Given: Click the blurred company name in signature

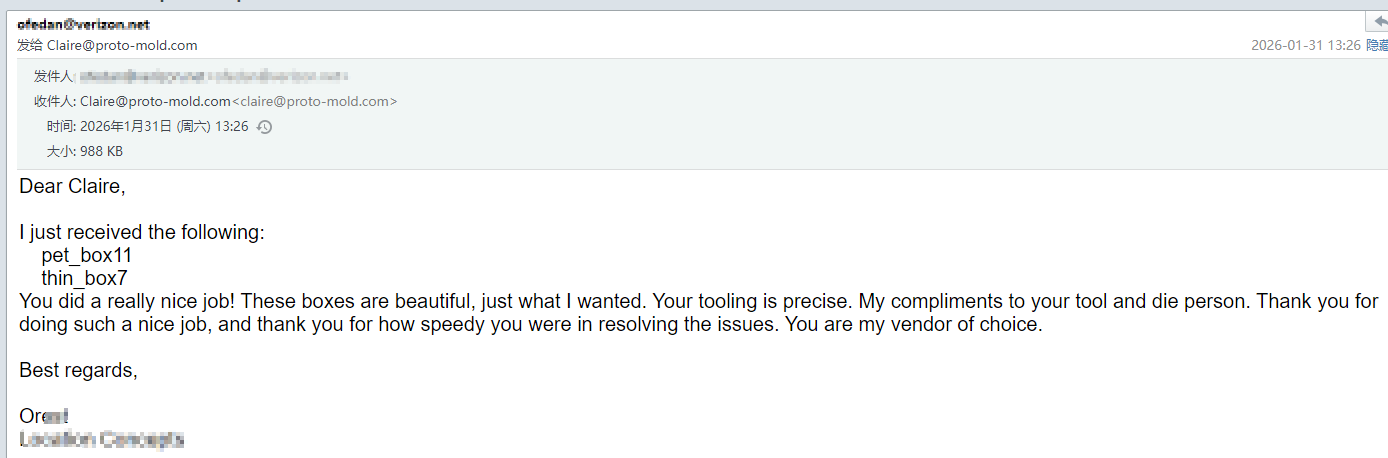Looking at the screenshot, I should pos(101,439).
